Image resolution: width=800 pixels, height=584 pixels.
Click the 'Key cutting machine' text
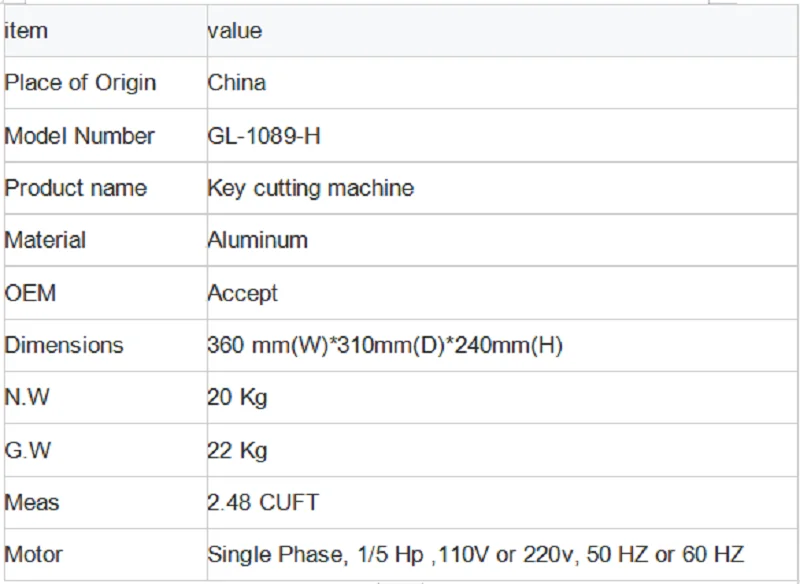coord(310,188)
